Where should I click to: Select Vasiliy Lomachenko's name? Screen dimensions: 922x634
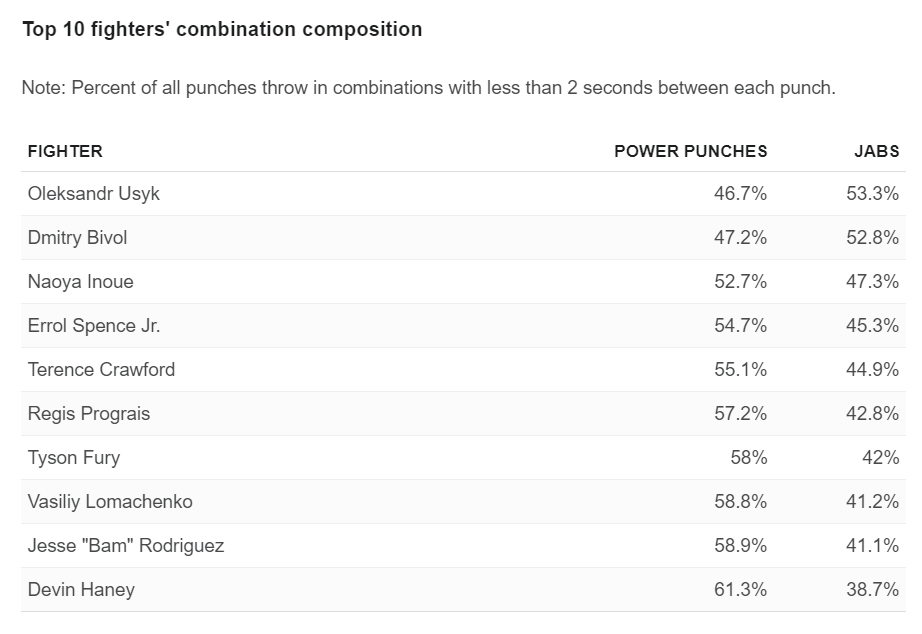coord(110,502)
